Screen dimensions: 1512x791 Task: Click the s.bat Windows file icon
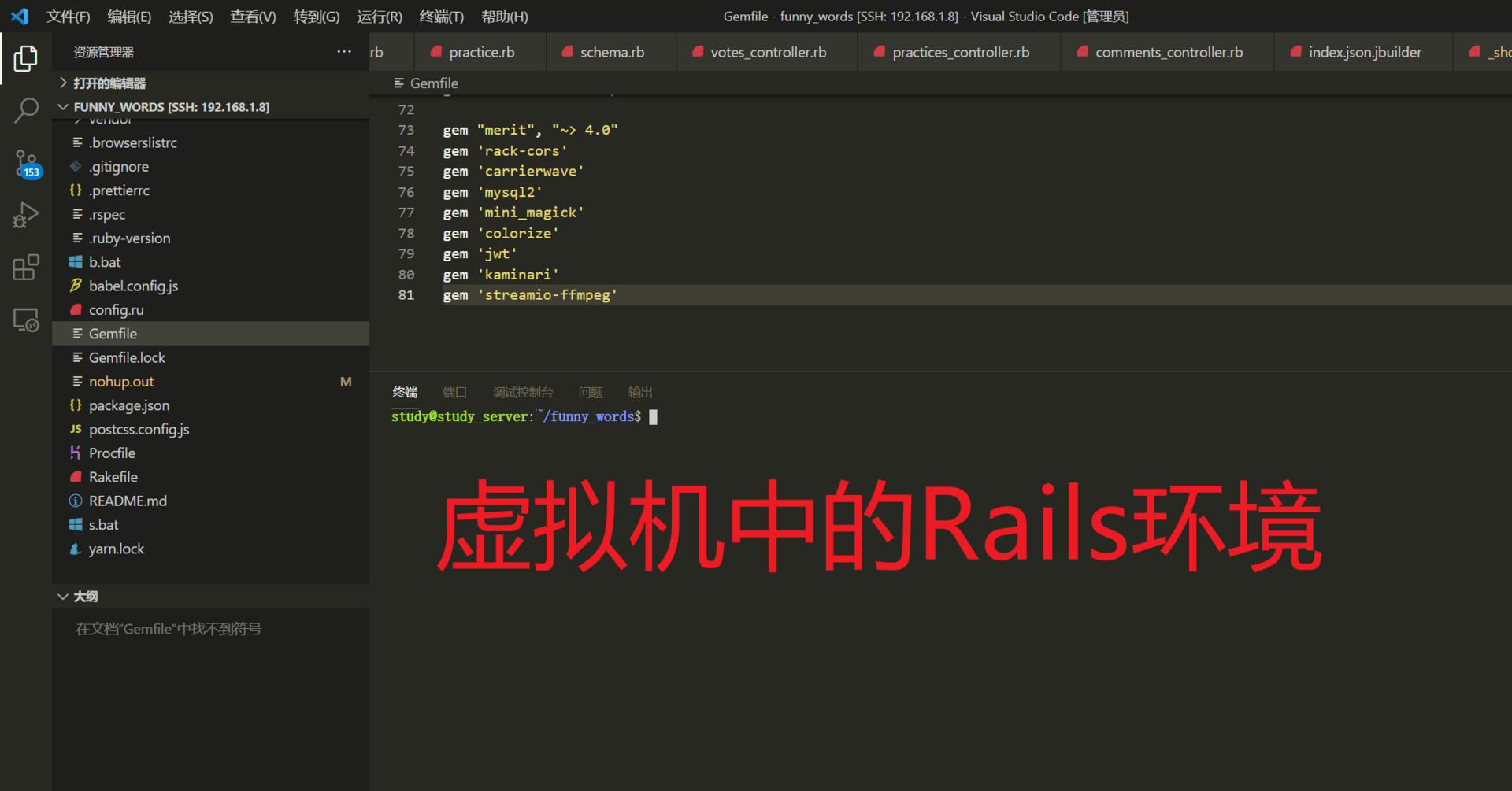point(76,524)
